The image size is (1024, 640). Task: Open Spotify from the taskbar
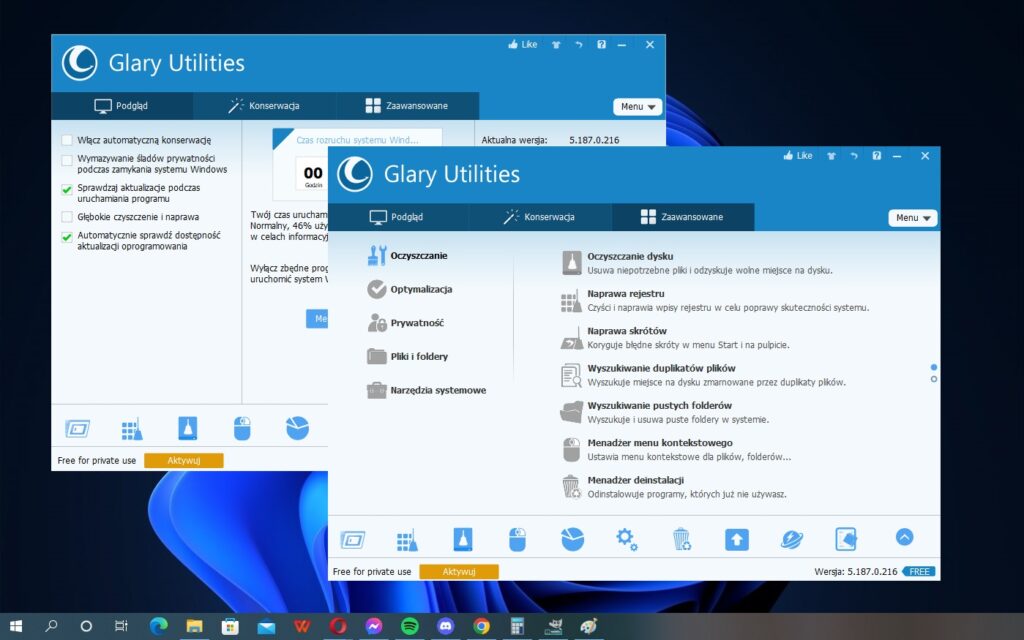coord(409,626)
